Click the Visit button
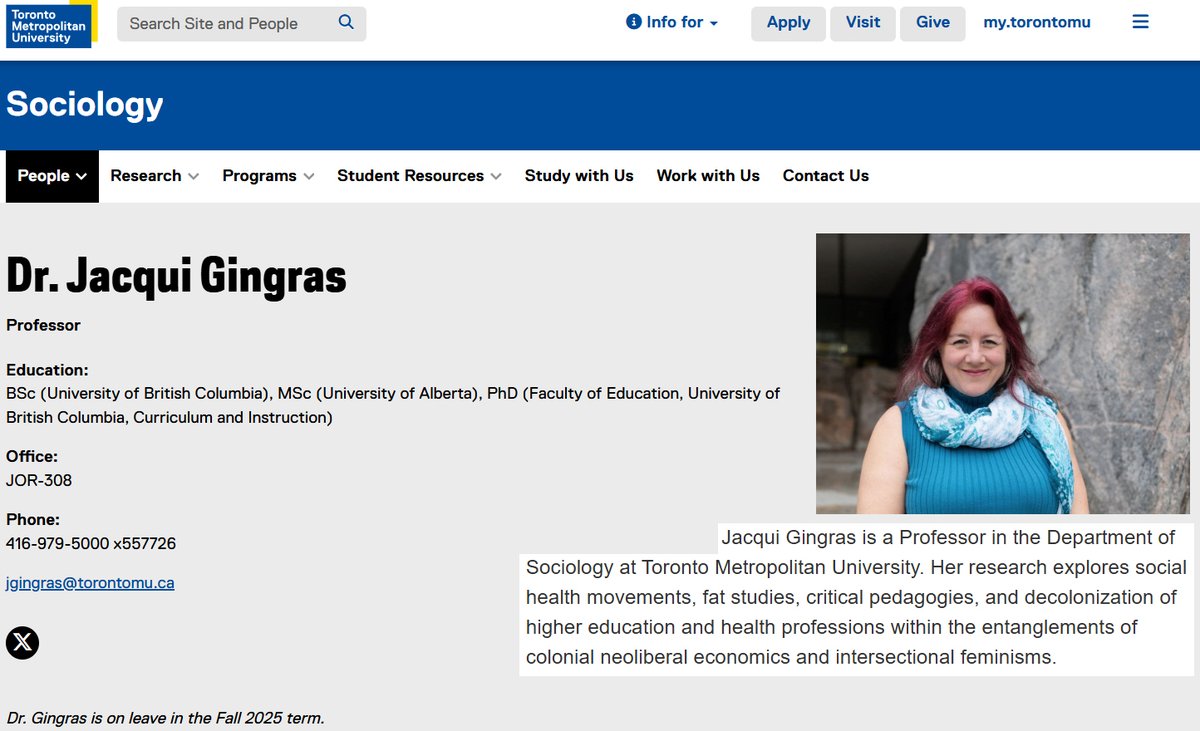The width and height of the screenshot is (1200, 731). point(863,23)
